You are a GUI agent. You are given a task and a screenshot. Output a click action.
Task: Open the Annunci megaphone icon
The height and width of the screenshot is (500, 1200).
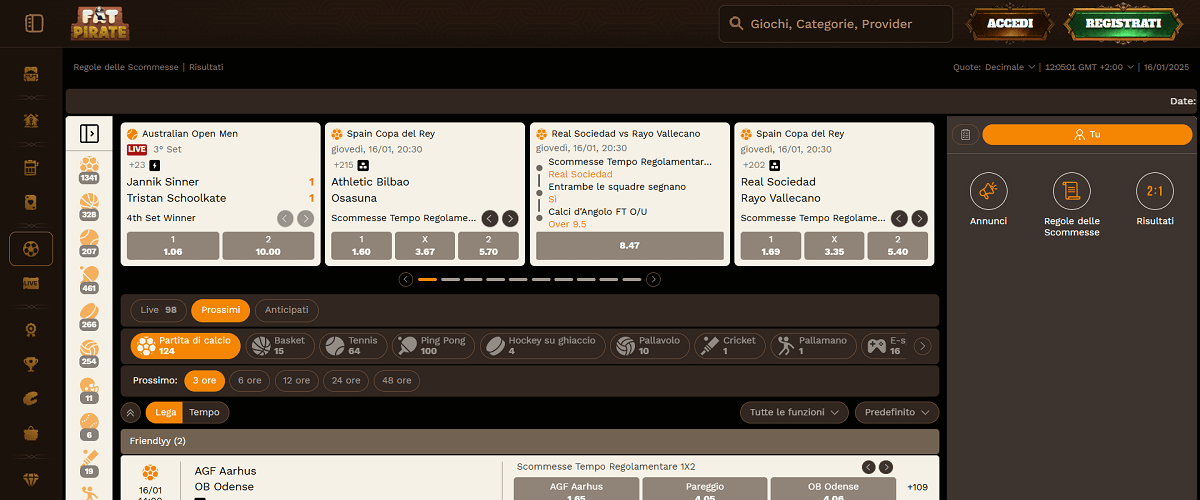coord(988,191)
